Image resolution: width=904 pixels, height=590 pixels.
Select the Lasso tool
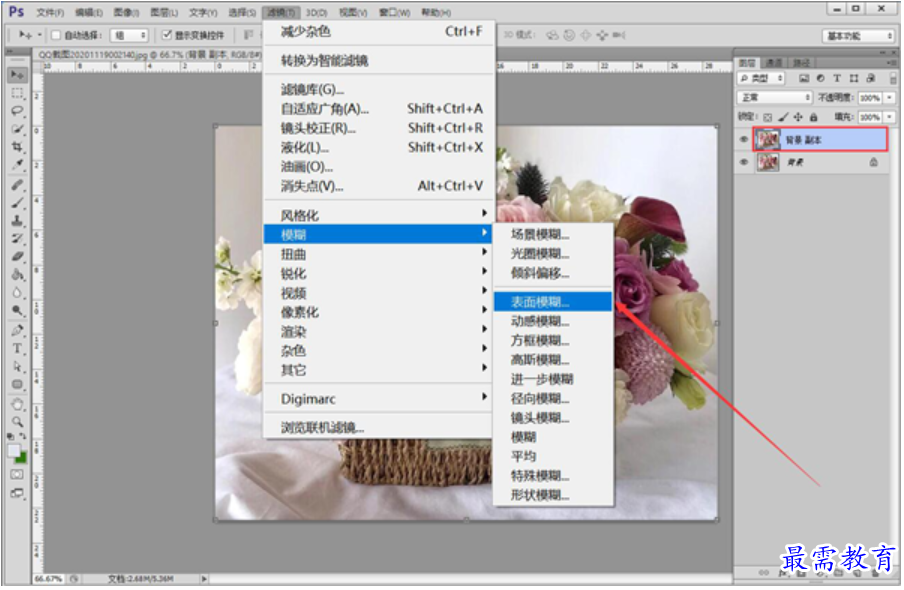tap(17, 111)
